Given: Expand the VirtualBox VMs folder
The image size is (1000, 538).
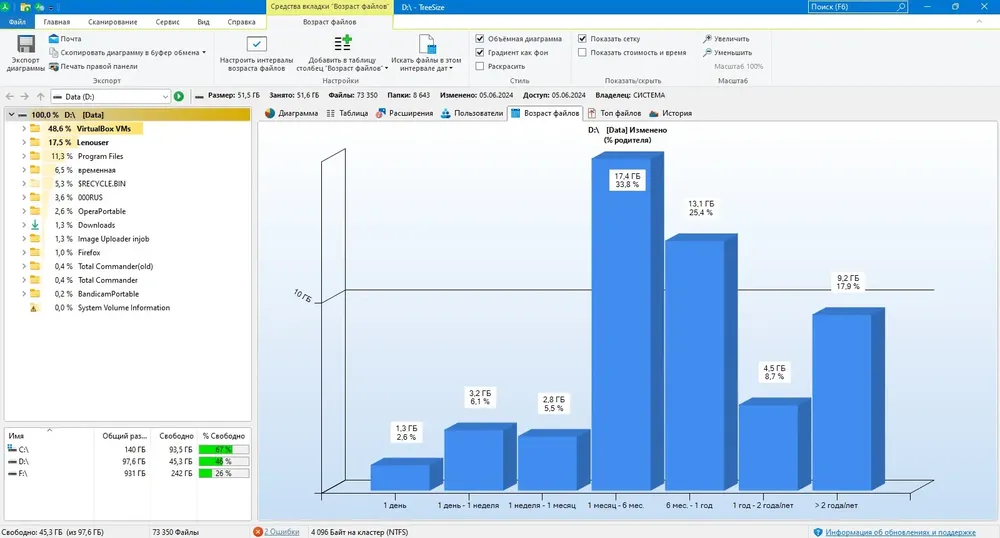Looking at the screenshot, I should 24,129.
